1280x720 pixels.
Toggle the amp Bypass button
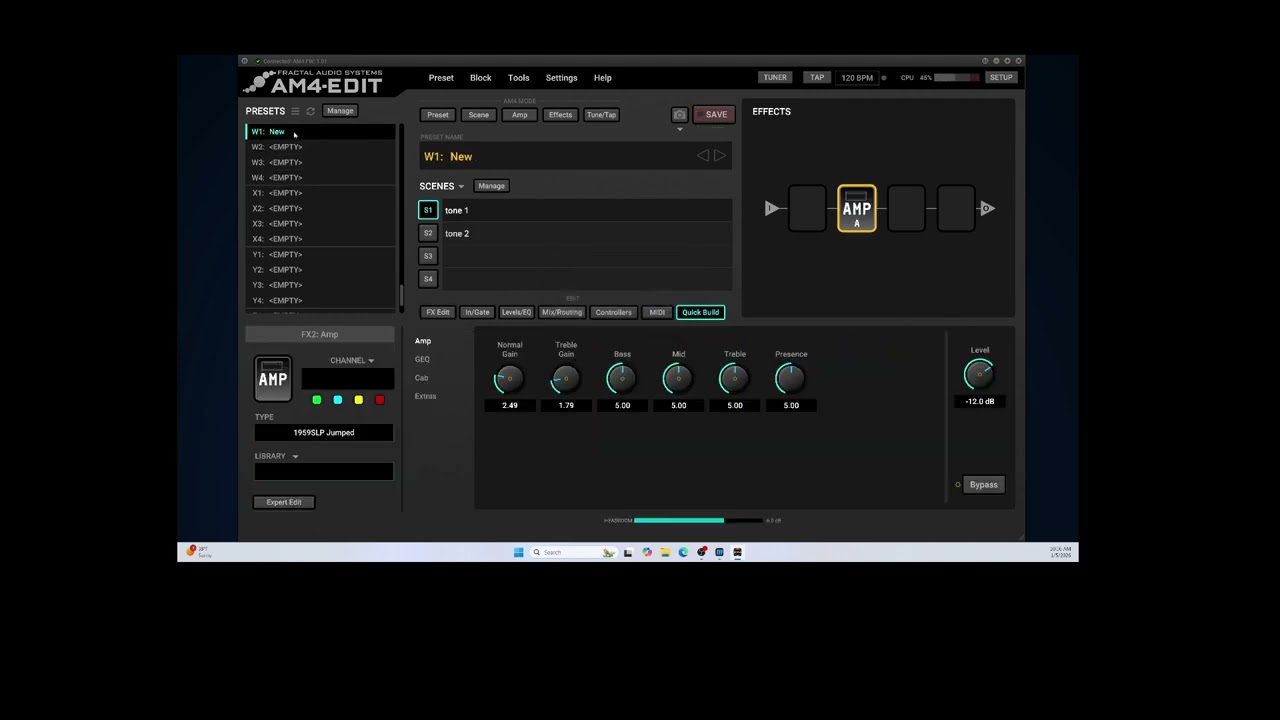click(x=984, y=485)
